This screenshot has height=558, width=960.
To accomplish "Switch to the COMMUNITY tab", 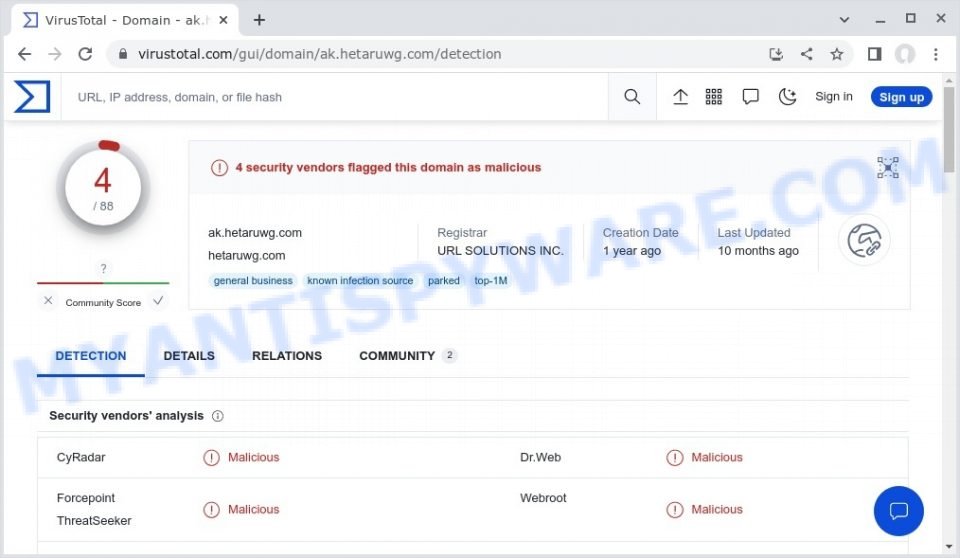I will 407,356.
